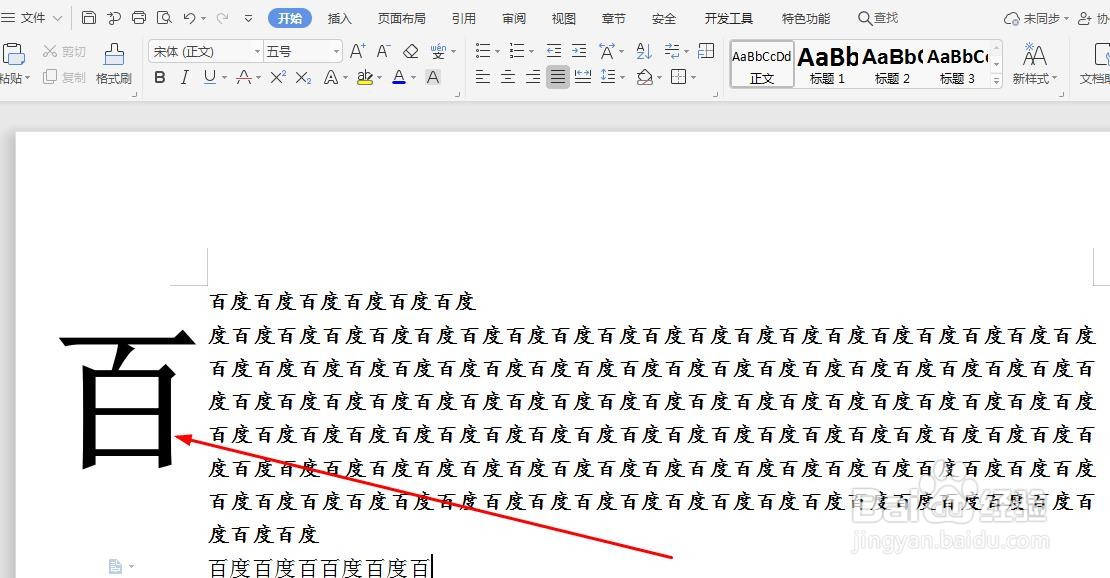Toggle underline formatting
This screenshot has height=578, width=1110.
pyautogui.click(x=210, y=77)
